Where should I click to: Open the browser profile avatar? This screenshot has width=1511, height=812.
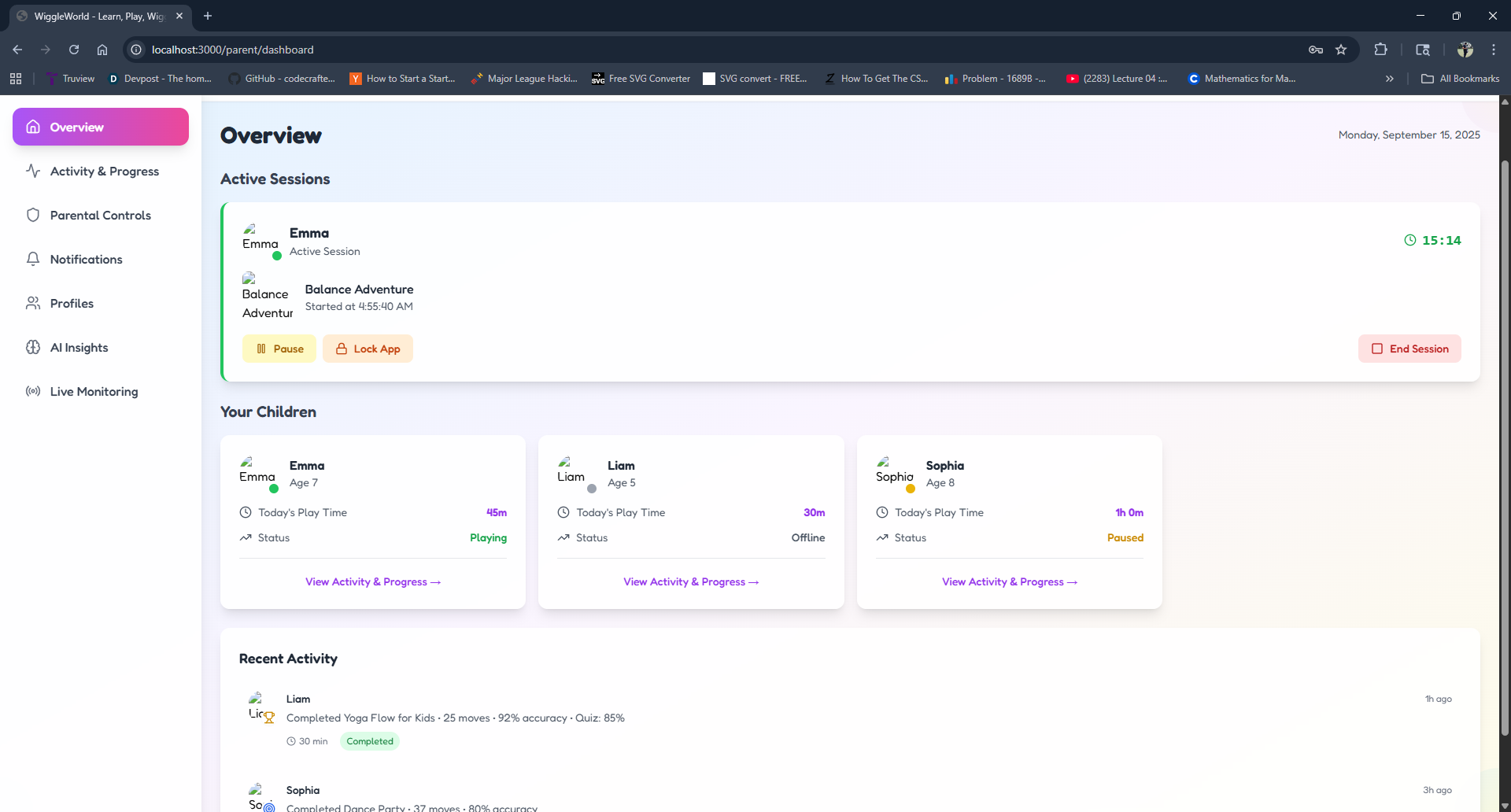click(1465, 50)
